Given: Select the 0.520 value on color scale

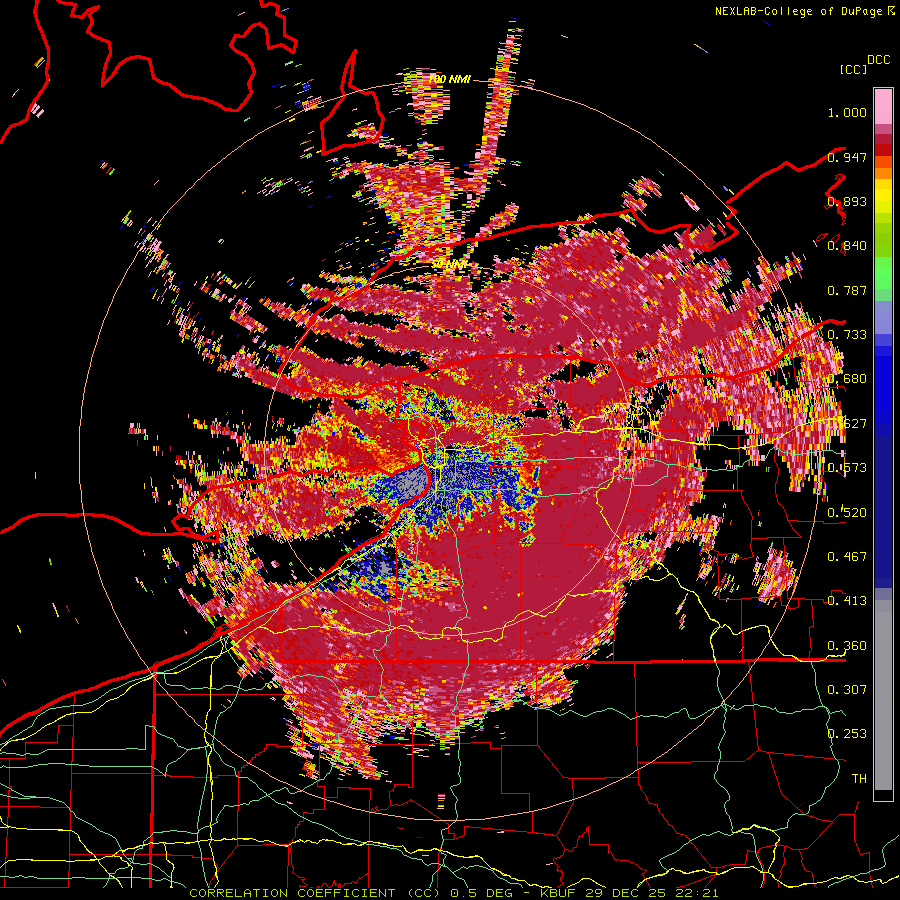Looking at the screenshot, I should [847, 512].
